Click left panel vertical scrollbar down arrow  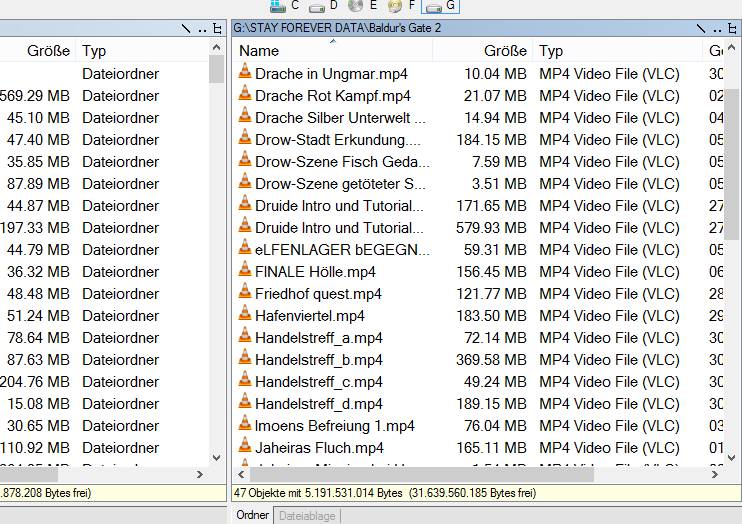point(217,458)
